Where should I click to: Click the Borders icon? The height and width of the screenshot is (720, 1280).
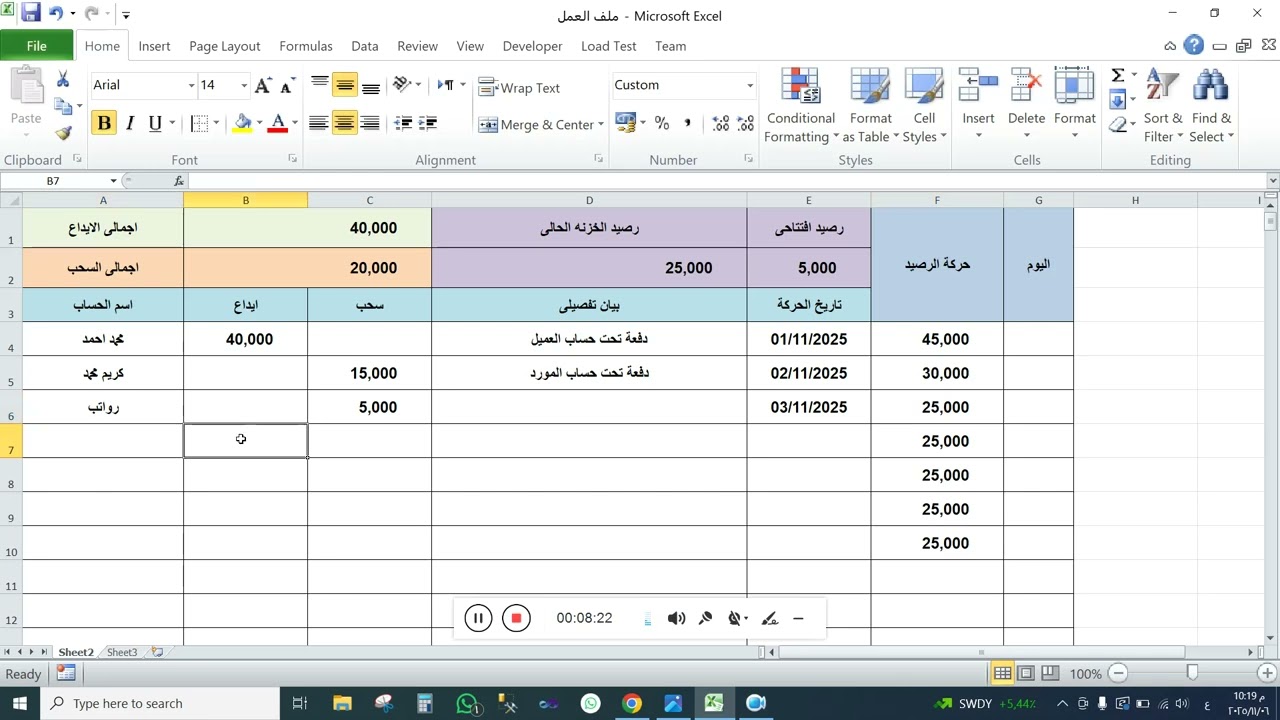pyautogui.click(x=199, y=123)
